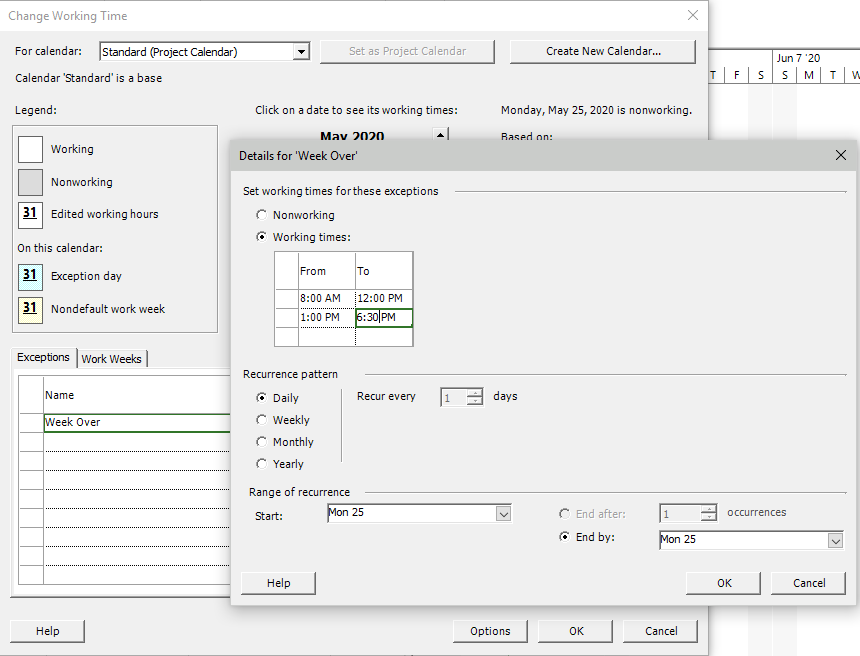
Task: Open Help from the Details dialog
Action: click(277, 583)
